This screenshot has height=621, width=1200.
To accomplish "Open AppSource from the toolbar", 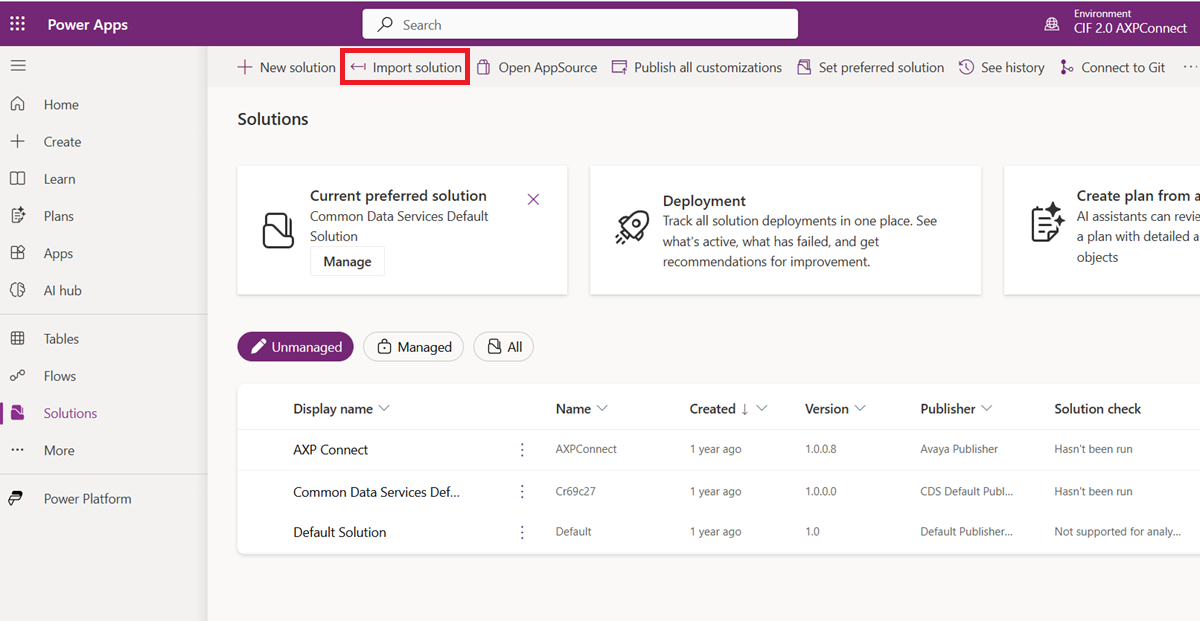I will pyautogui.click(x=536, y=67).
